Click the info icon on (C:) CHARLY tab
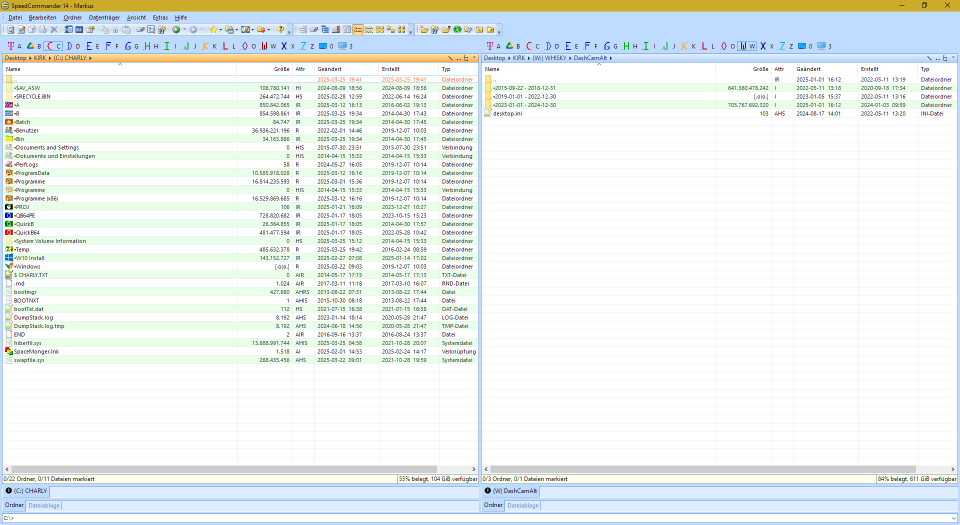This screenshot has width=960, height=525. click(9, 491)
